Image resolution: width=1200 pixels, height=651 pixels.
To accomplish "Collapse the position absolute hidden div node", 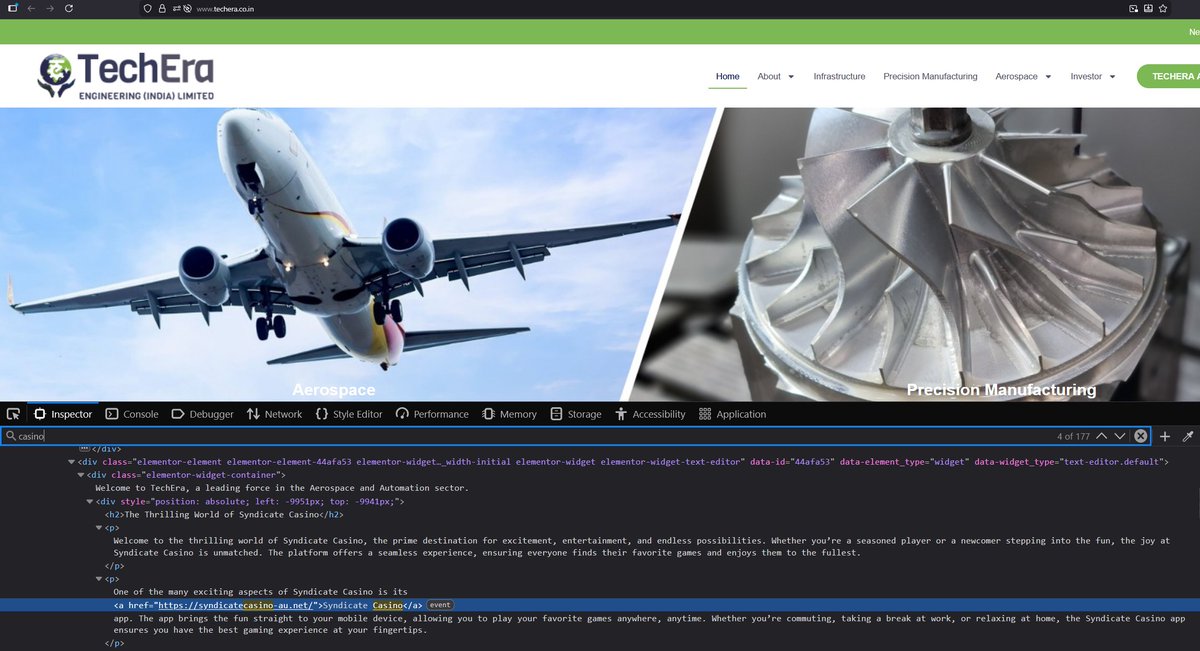I will pos(89,501).
